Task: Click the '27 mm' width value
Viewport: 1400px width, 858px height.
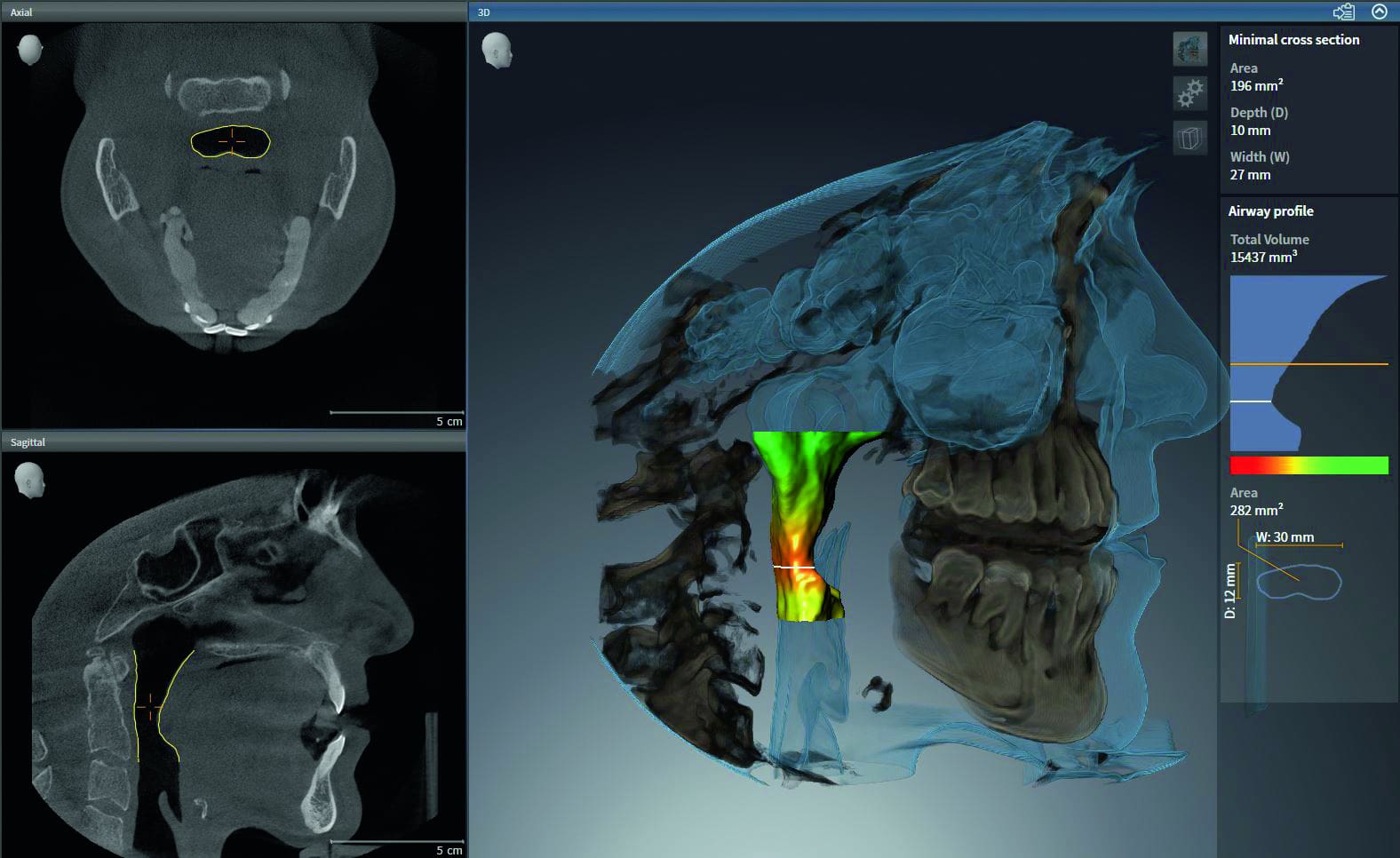Action: (1250, 175)
